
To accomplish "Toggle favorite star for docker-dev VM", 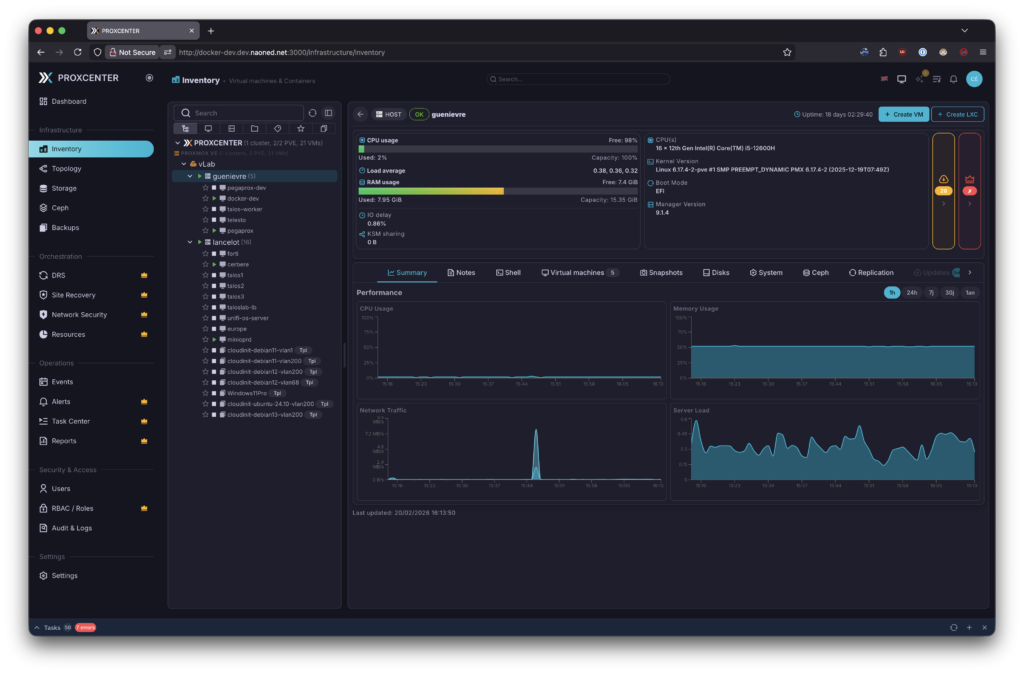I will tap(205, 198).
